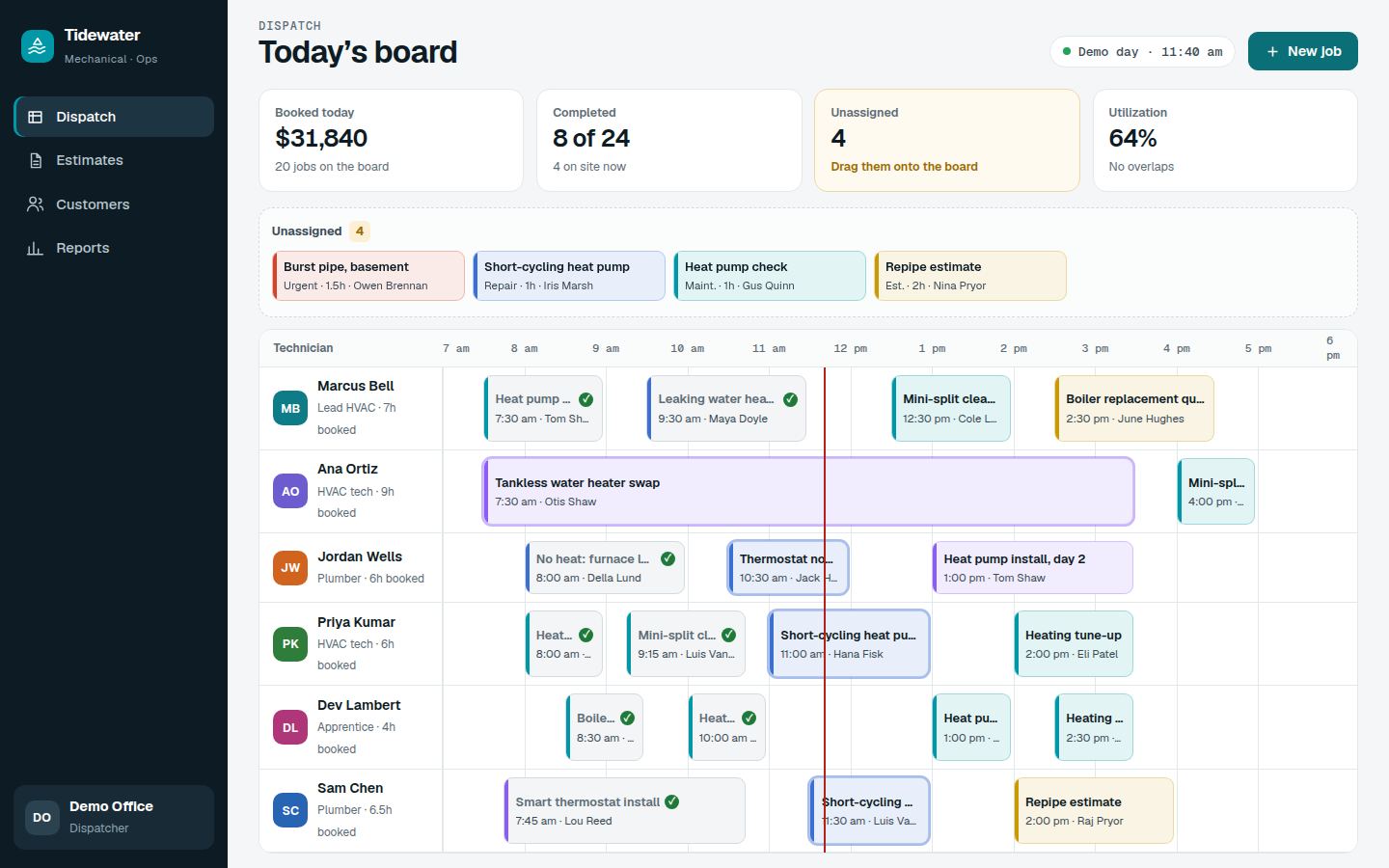Viewport: 1389px width, 868px height.
Task: Open the Demo Office dispatcher profile card
Action: pos(114,817)
